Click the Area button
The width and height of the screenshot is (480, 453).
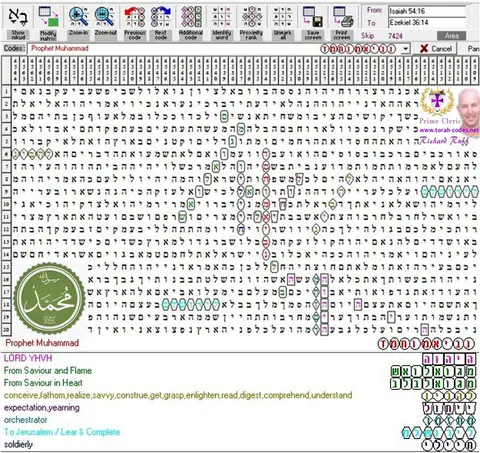click(x=451, y=36)
